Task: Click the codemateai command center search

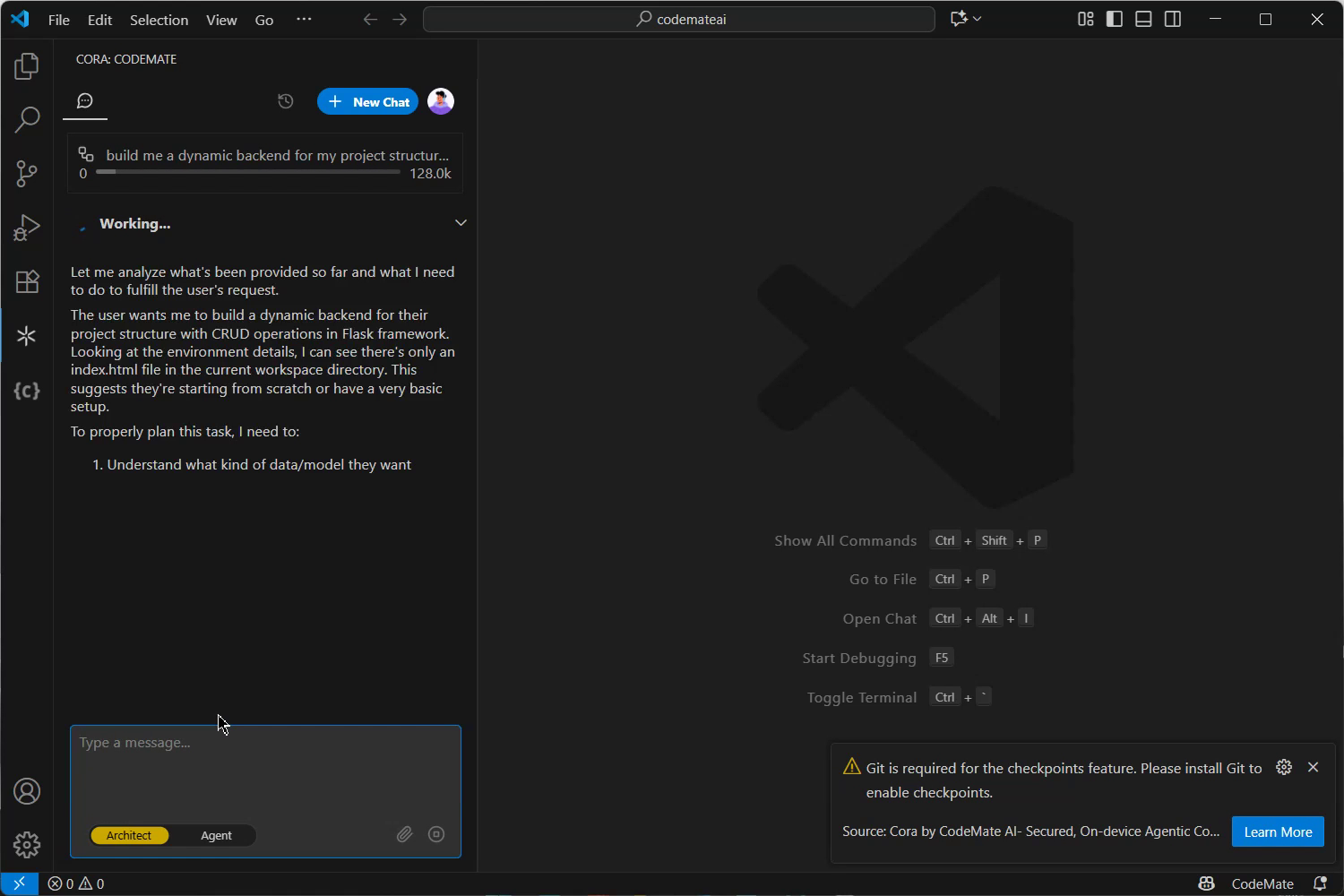Action: (x=679, y=19)
